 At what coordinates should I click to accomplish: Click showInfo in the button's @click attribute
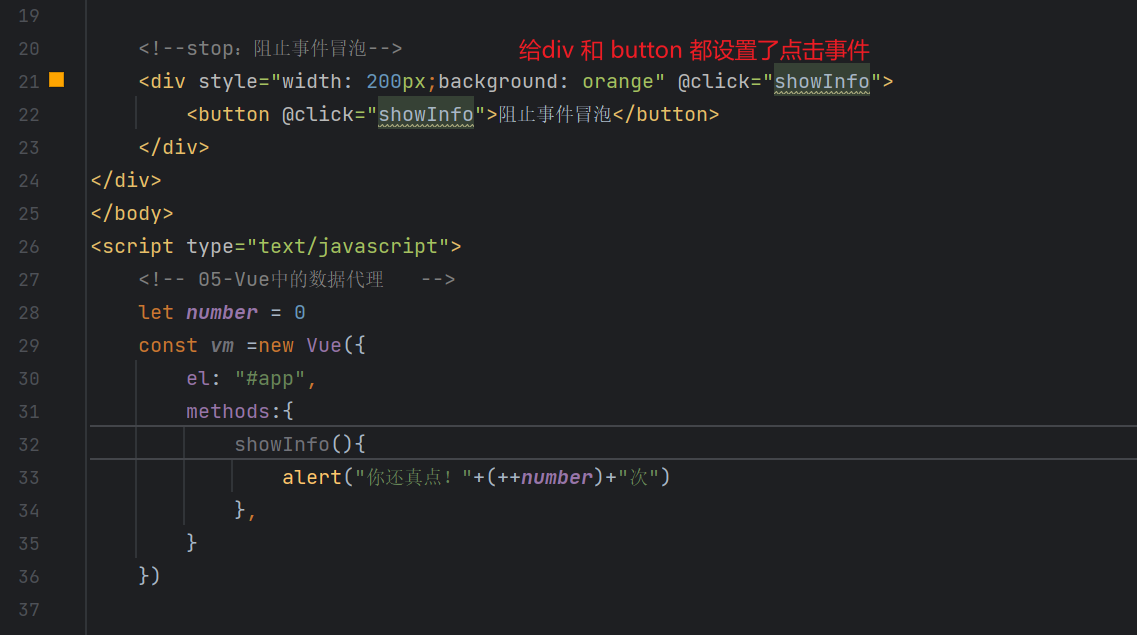425,114
